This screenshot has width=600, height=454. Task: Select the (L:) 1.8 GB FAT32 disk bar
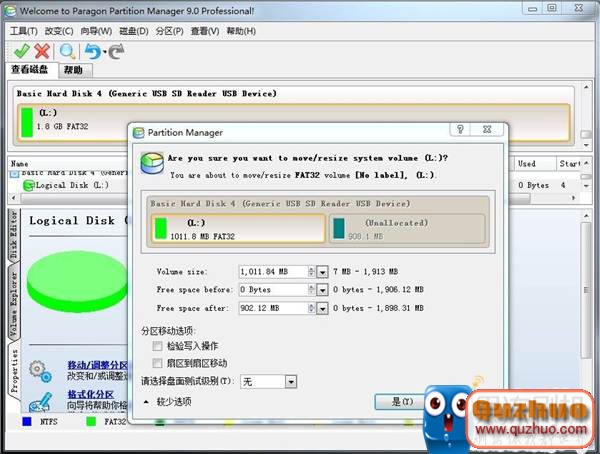tap(293, 122)
